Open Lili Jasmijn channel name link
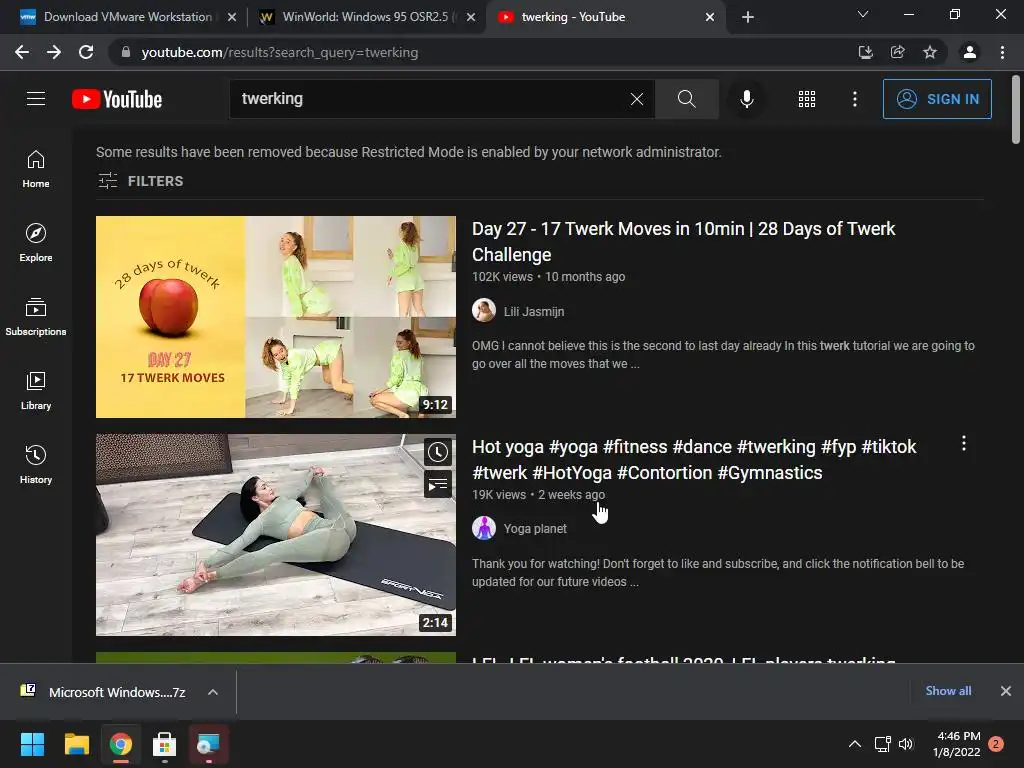The width and height of the screenshot is (1024, 768). [x=534, y=312]
